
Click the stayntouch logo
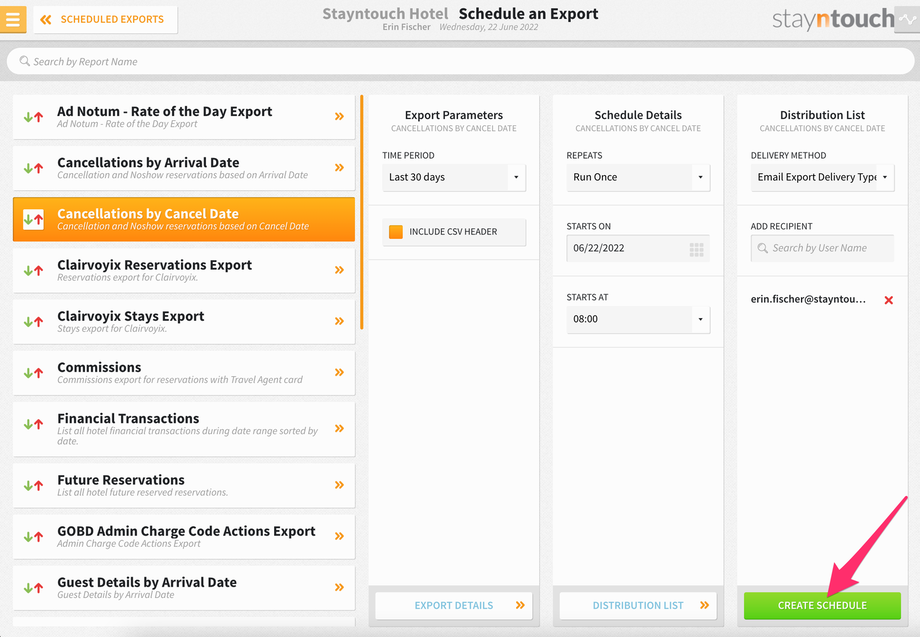pyautogui.click(x=833, y=19)
